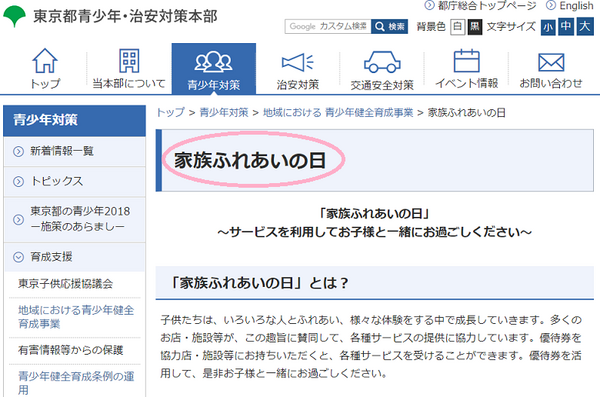The height and width of the screenshot is (397, 600).
Task: Set text size to small 小
Action: [x=548, y=27]
